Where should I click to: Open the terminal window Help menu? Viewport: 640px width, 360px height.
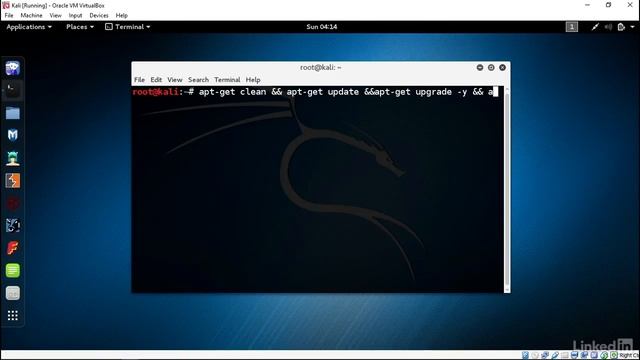(253, 80)
